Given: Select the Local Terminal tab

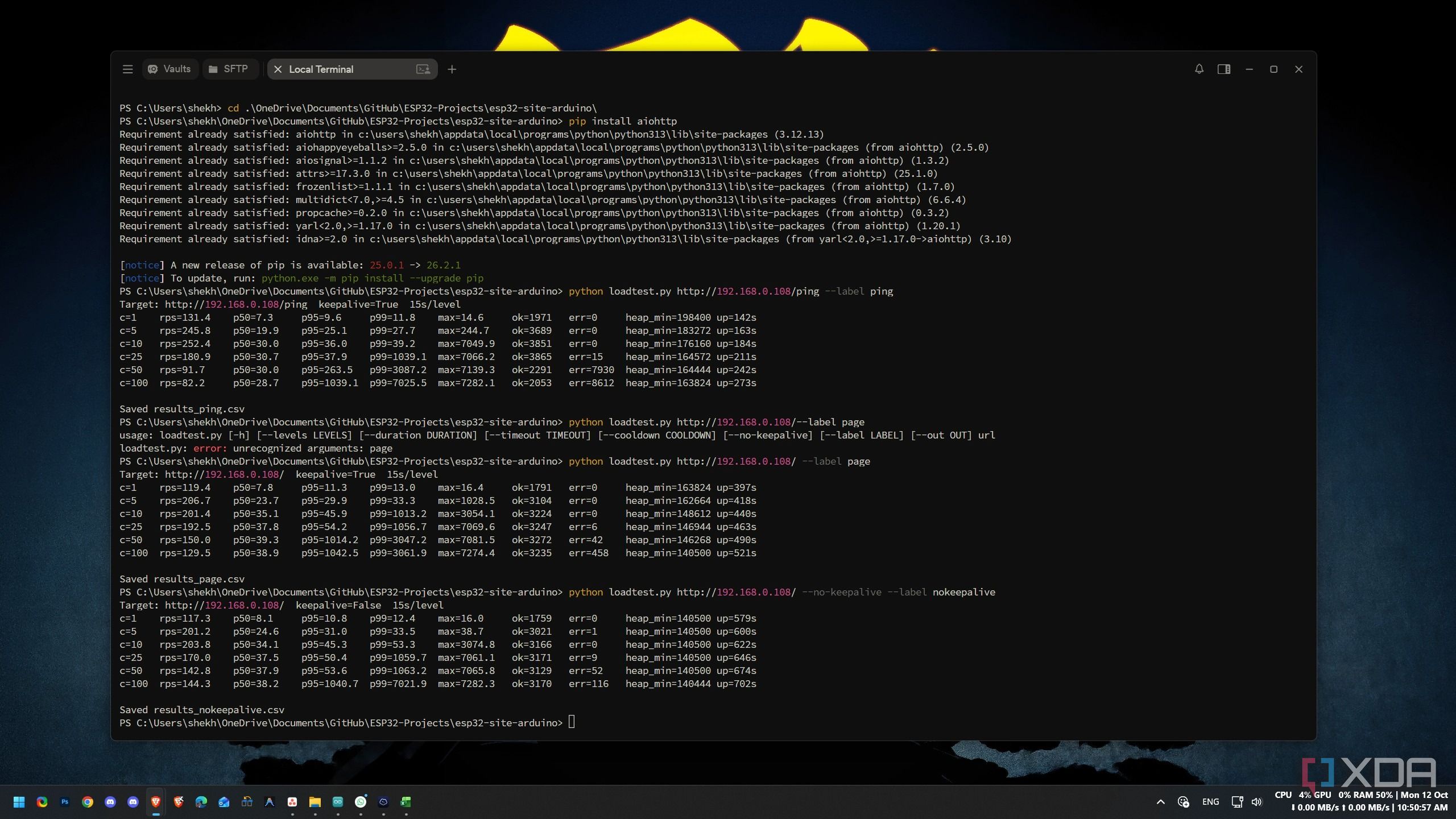Looking at the screenshot, I should pyautogui.click(x=352, y=69).
